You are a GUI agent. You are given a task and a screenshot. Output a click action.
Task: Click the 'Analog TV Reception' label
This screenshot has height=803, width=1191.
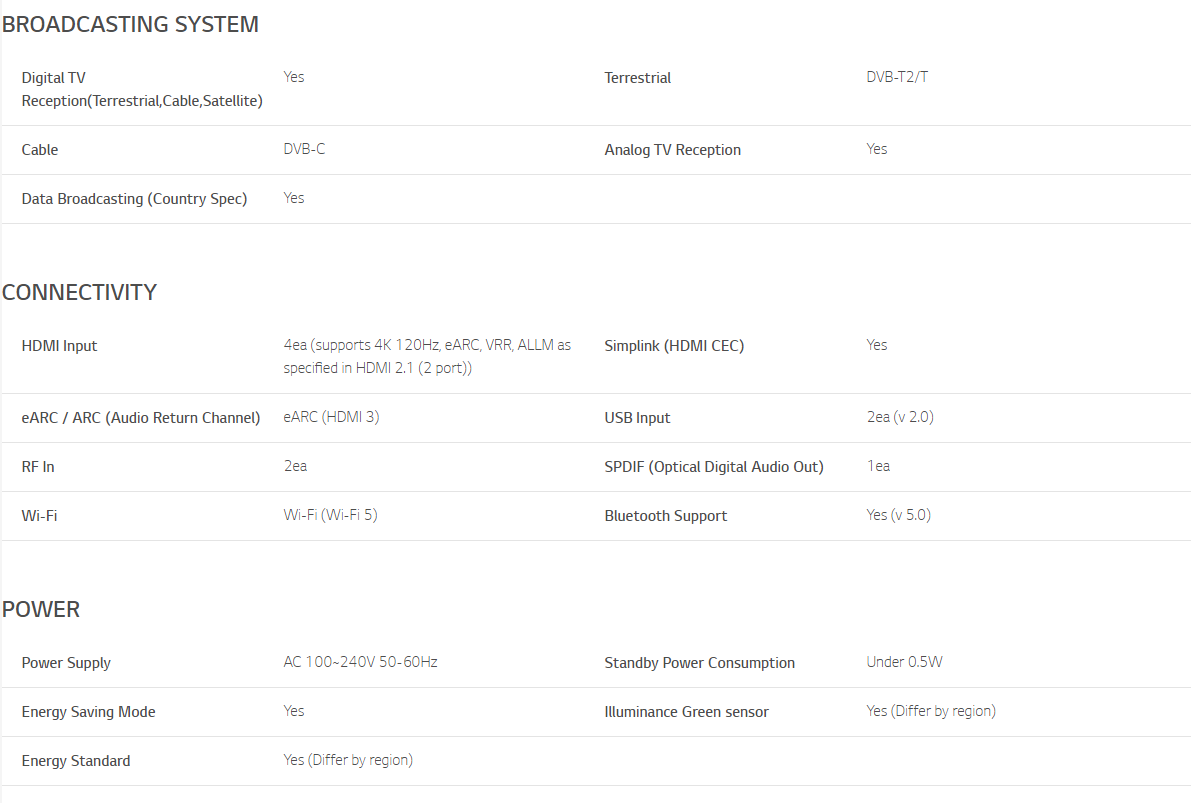point(672,150)
